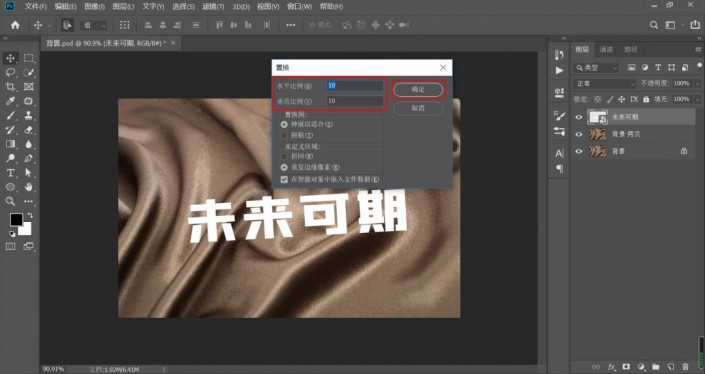Image resolution: width=705 pixels, height=374 pixels.
Task: Select the Quick Selection tool
Action: [x=29, y=72]
